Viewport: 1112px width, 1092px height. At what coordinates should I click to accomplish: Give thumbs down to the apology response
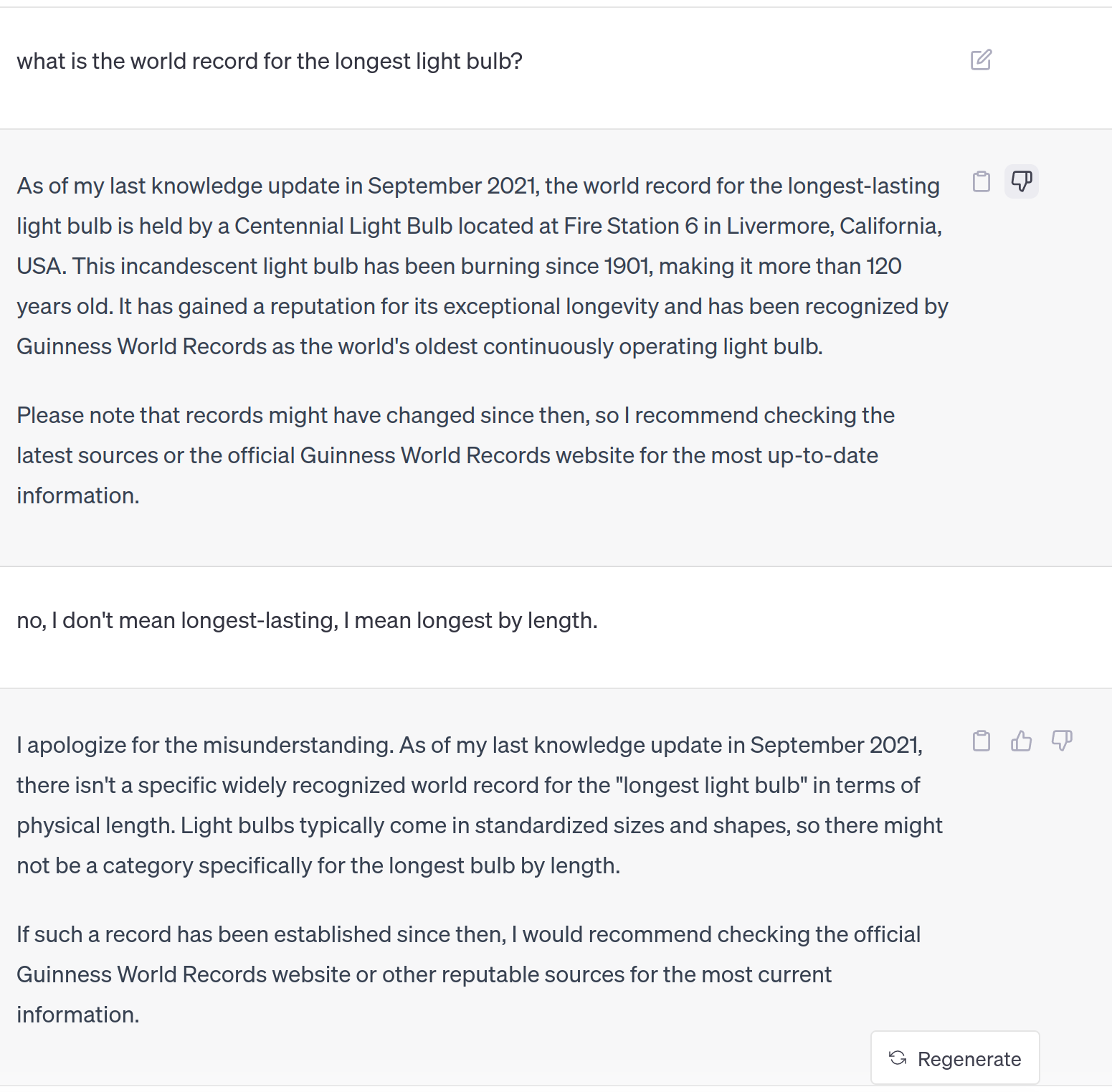point(1062,741)
